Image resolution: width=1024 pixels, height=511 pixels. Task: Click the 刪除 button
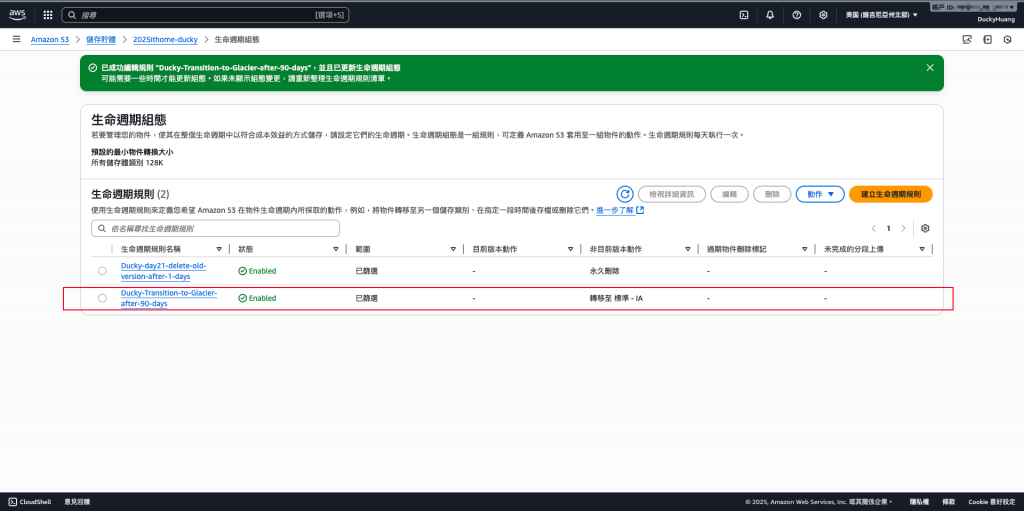click(772, 194)
